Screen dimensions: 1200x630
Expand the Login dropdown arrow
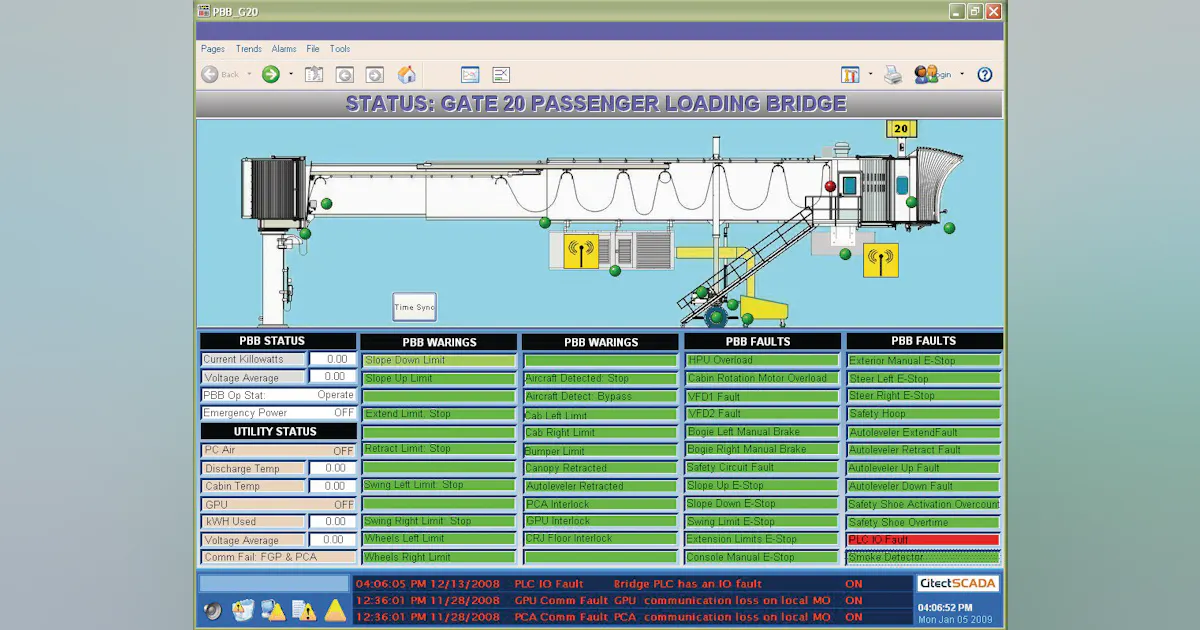point(962,74)
